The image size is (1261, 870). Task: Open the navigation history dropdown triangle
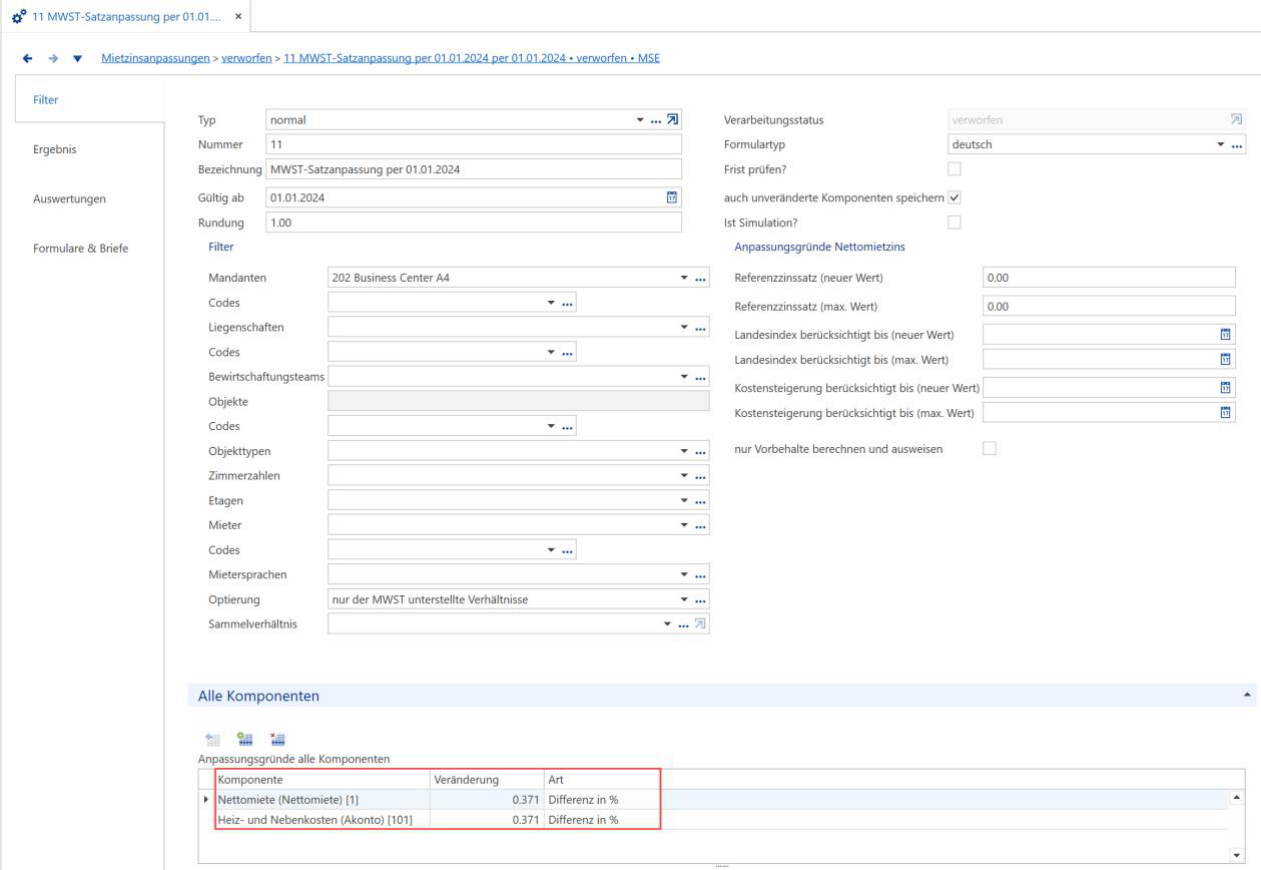[x=78, y=58]
